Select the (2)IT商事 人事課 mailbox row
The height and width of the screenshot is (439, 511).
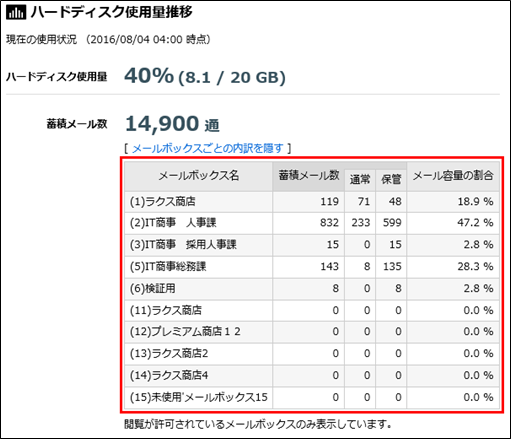pos(312,223)
